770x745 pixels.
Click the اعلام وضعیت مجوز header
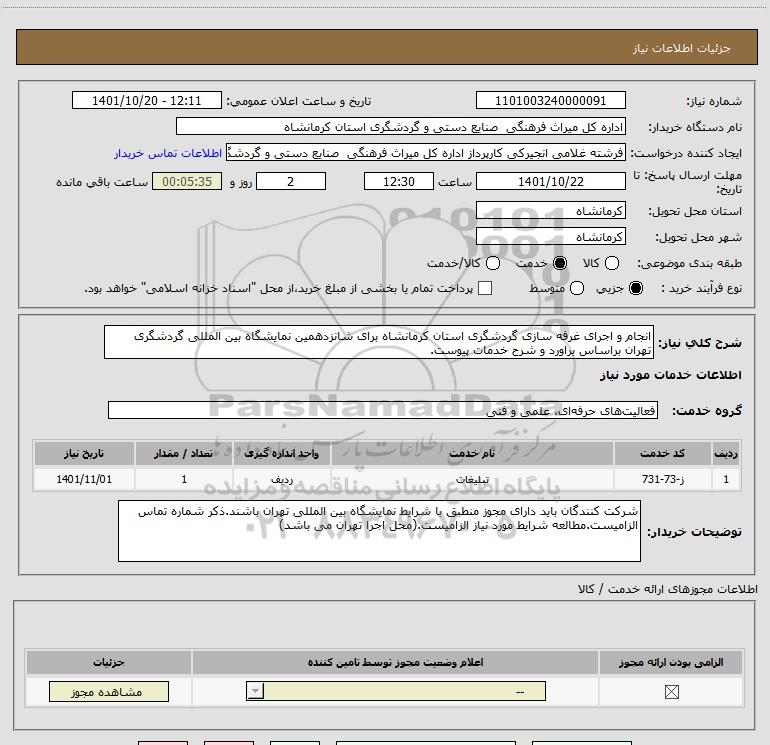click(395, 662)
